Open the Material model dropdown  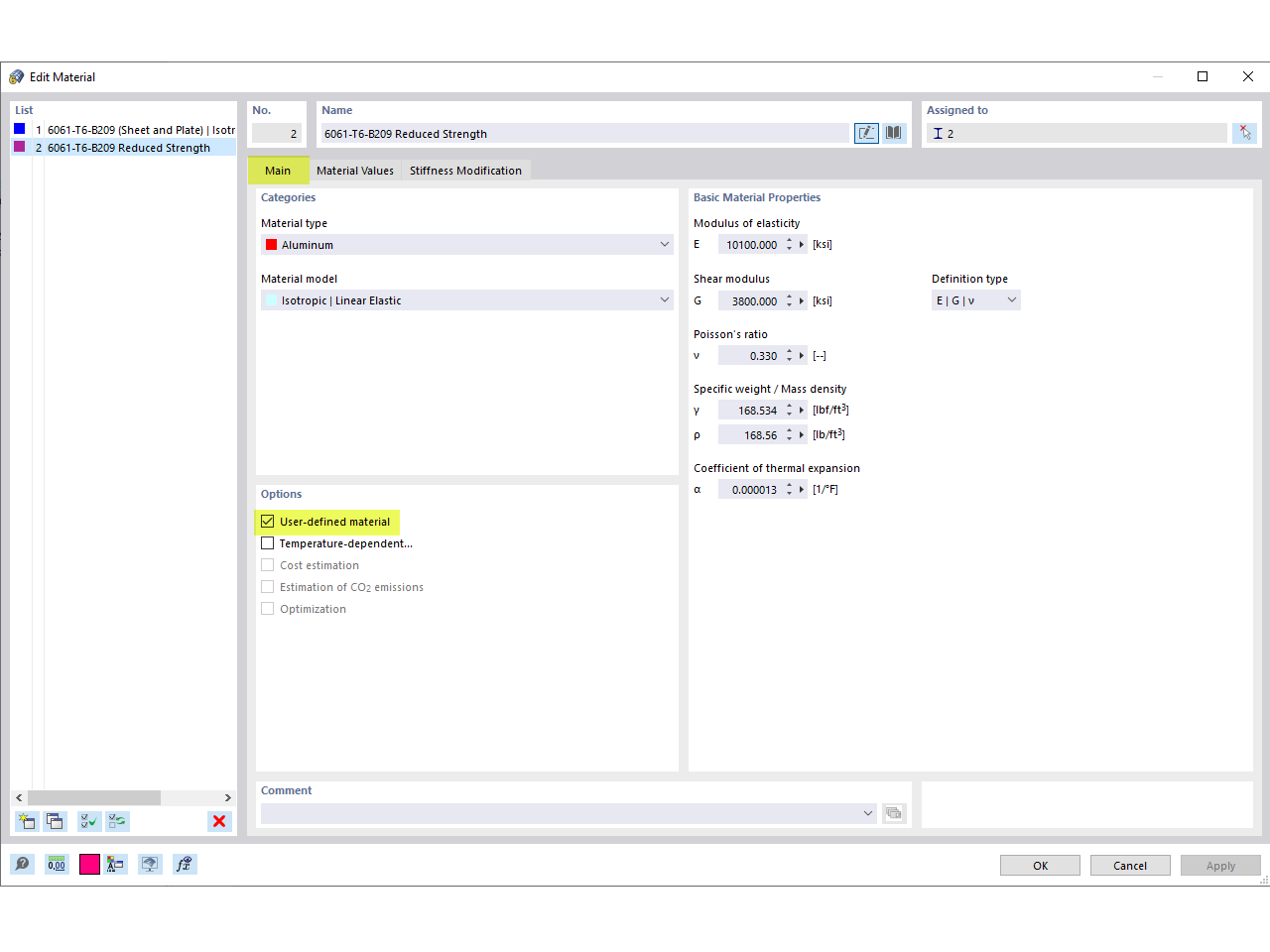(x=466, y=300)
